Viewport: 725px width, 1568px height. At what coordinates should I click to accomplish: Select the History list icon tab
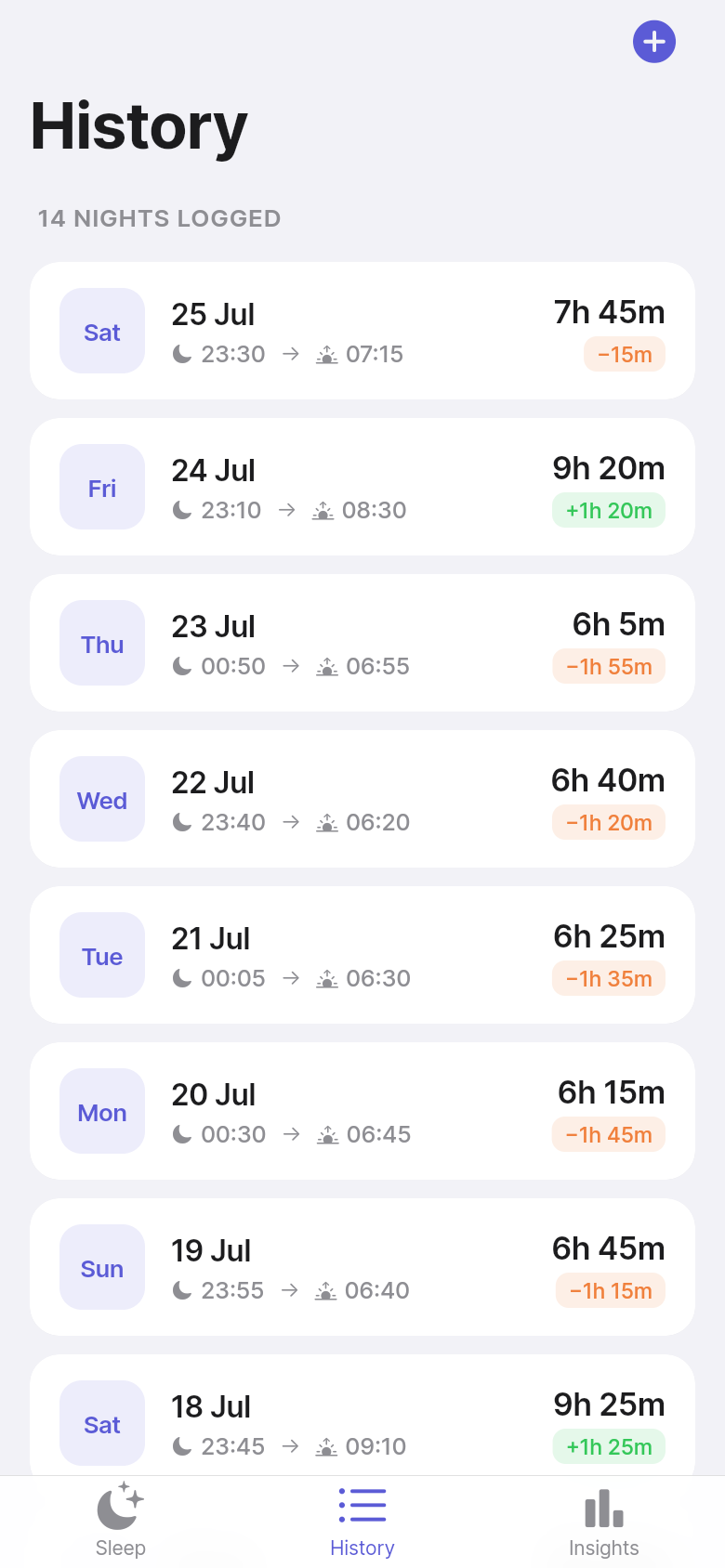point(362,1505)
